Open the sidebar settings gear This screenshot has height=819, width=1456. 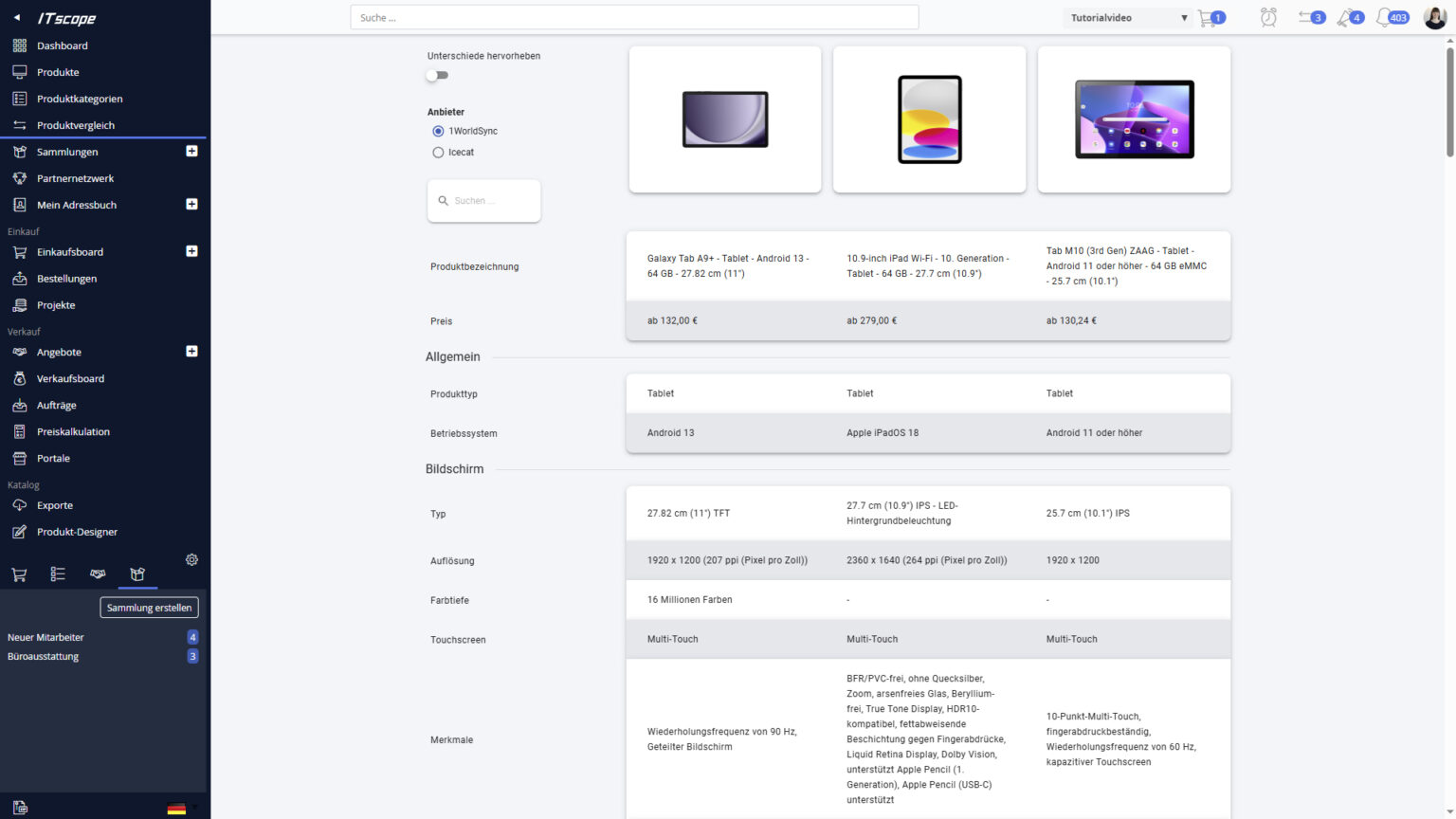coord(191,560)
